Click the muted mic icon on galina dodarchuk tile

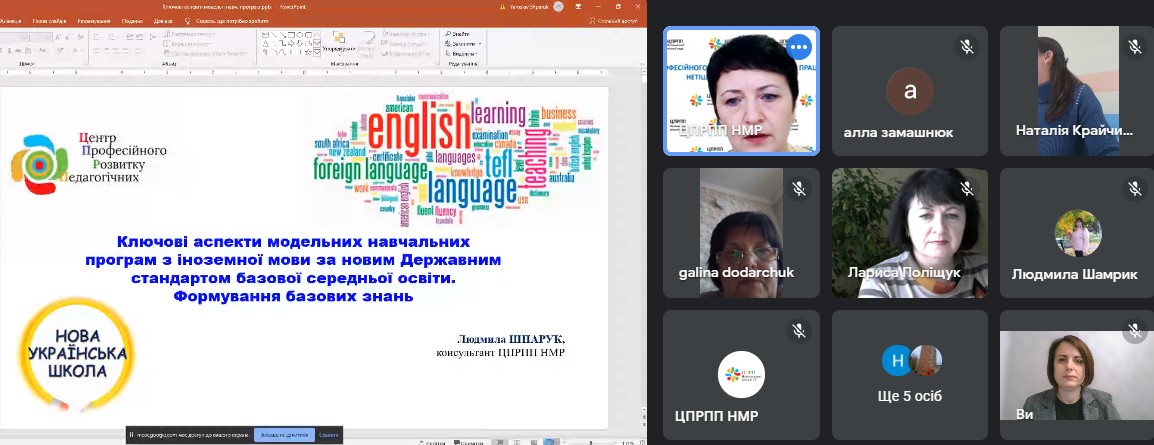798,188
